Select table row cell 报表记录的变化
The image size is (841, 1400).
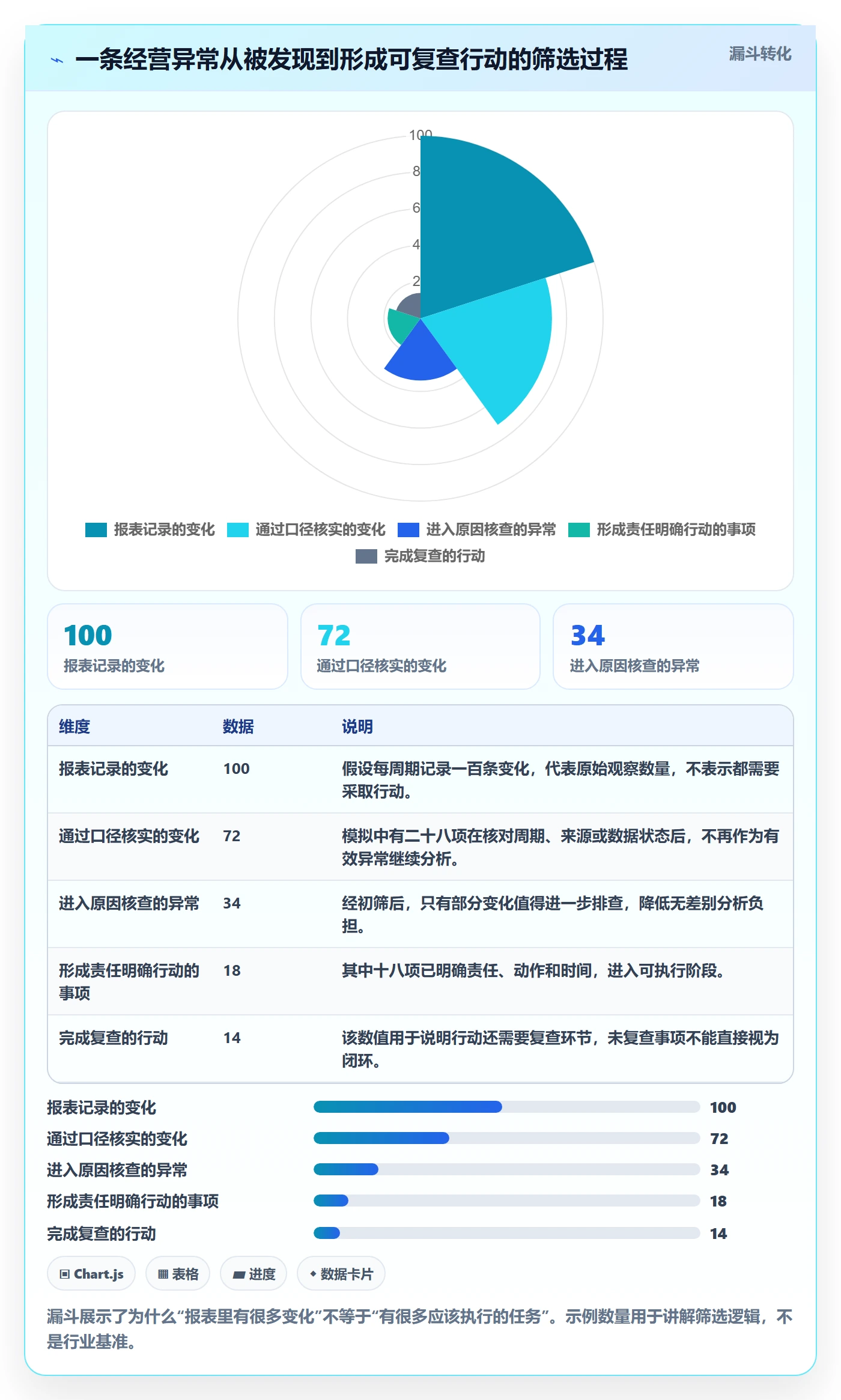(x=114, y=768)
